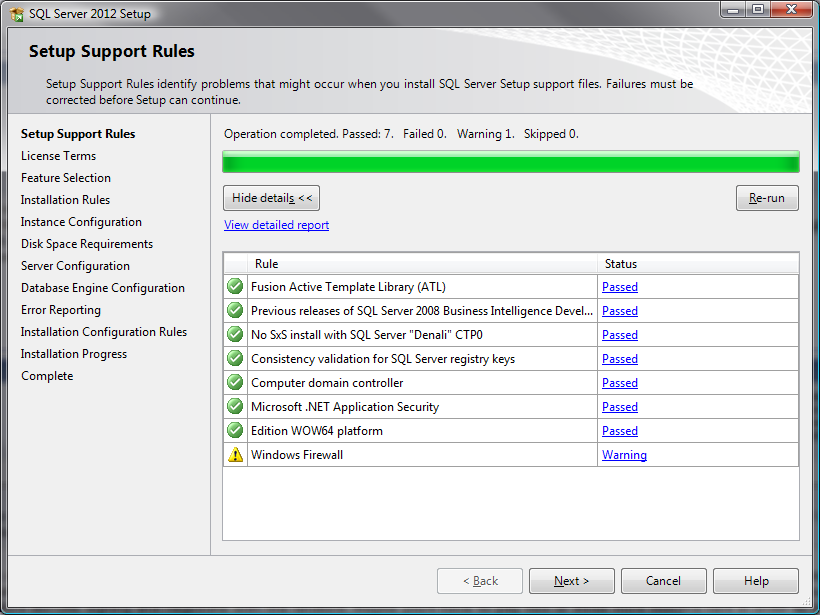The height and width of the screenshot is (615, 820).
Task: Click the Computer domain controller rule name
Action: (x=327, y=383)
